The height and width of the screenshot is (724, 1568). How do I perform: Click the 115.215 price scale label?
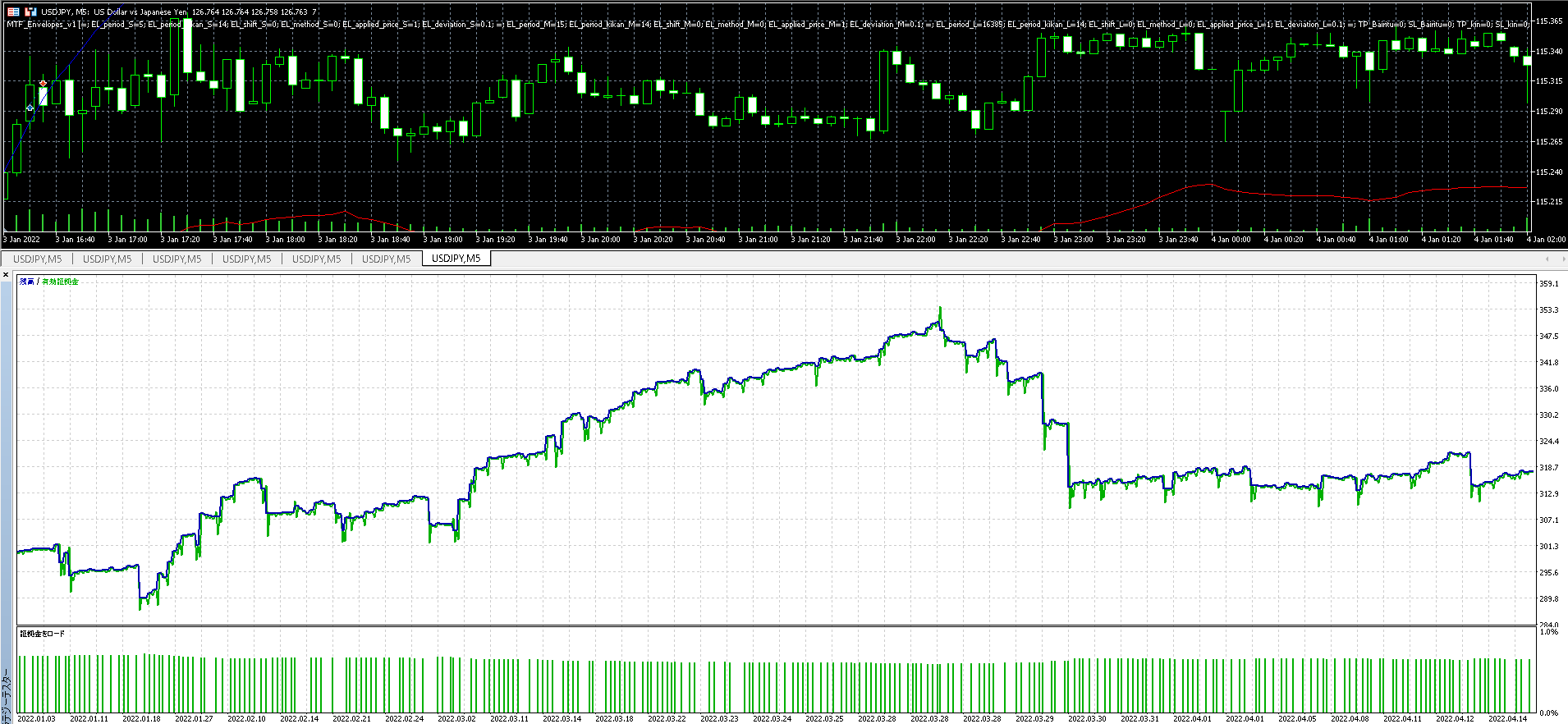click(x=1548, y=202)
